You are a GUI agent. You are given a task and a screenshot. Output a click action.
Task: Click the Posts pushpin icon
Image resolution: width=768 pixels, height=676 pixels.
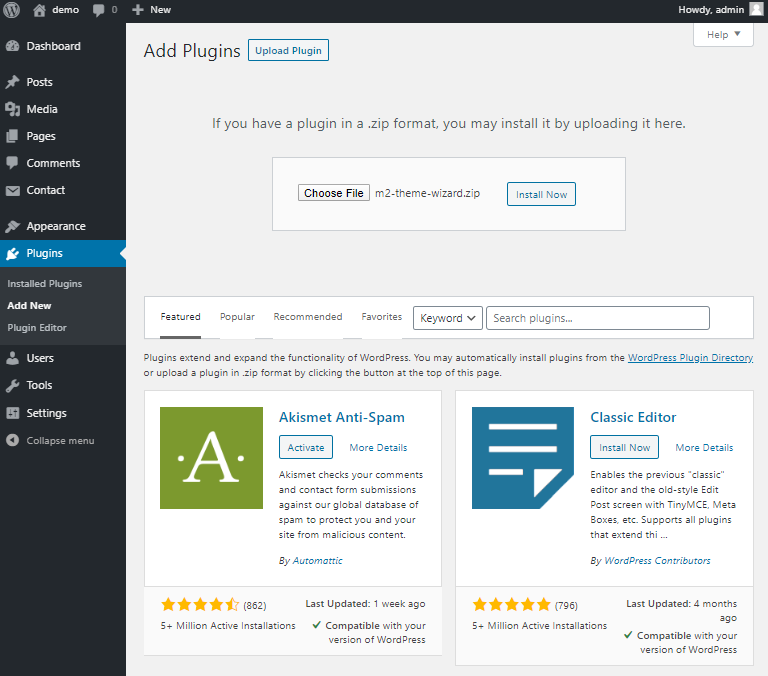12,82
